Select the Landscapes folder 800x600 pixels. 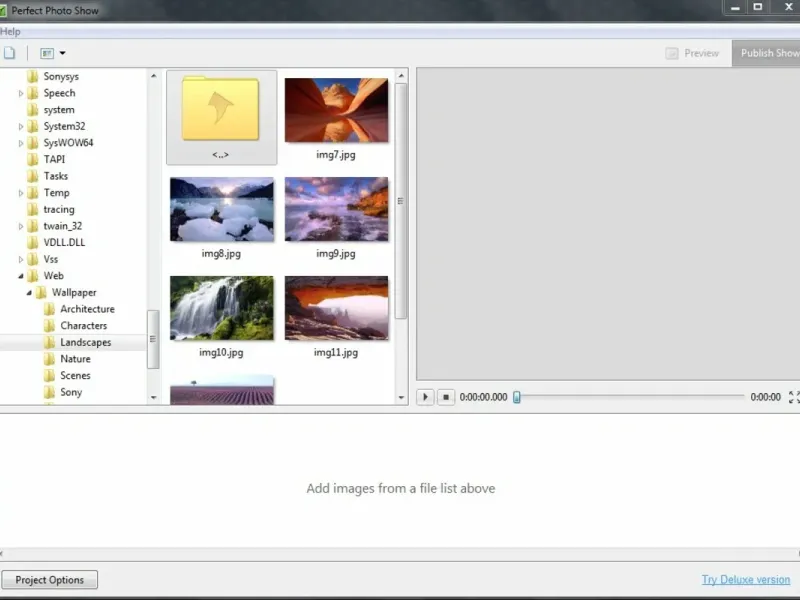(x=86, y=342)
